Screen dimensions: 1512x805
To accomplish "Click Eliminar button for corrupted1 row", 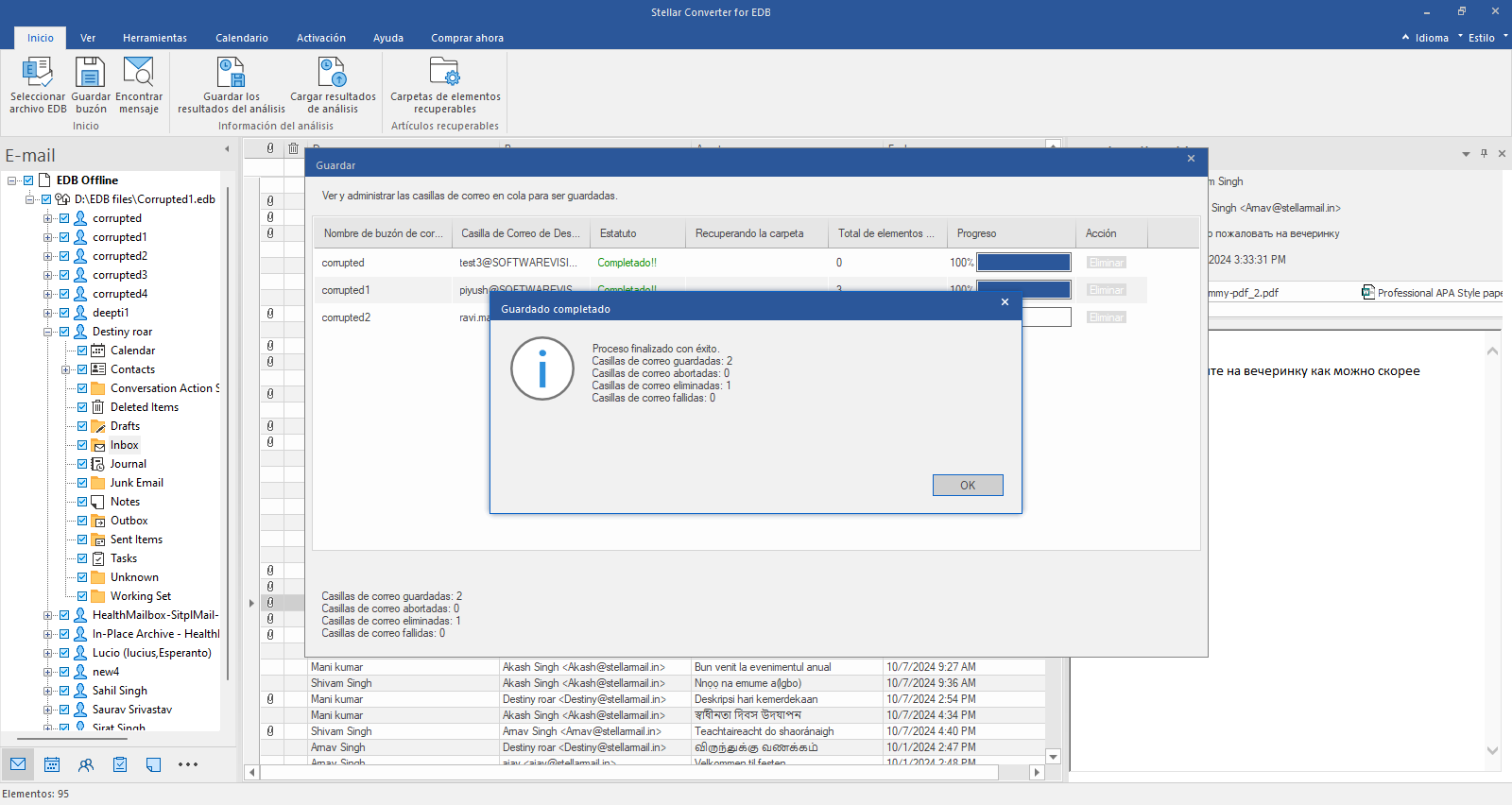I will [x=1106, y=290].
